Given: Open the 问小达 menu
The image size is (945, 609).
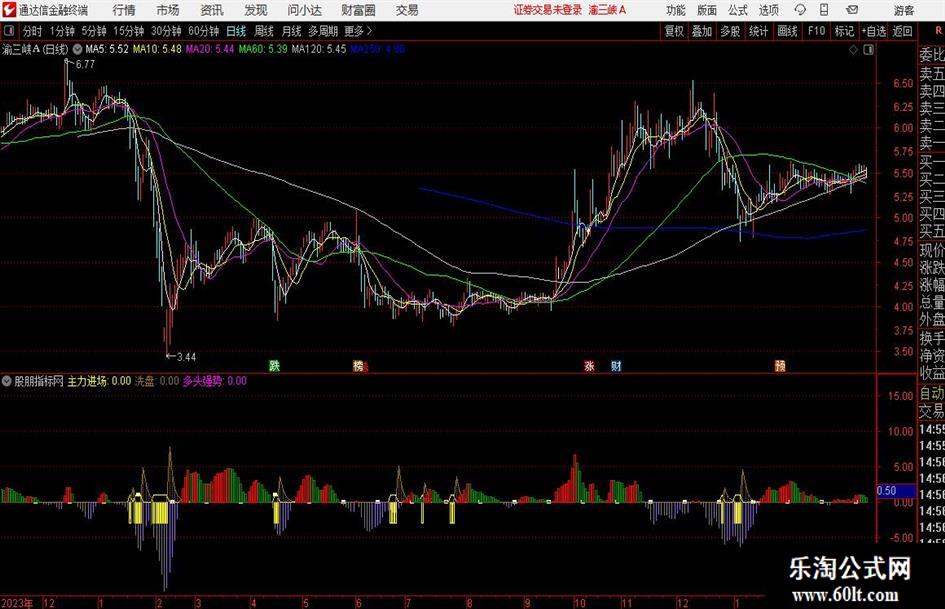Looking at the screenshot, I should pyautogui.click(x=304, y=10).
